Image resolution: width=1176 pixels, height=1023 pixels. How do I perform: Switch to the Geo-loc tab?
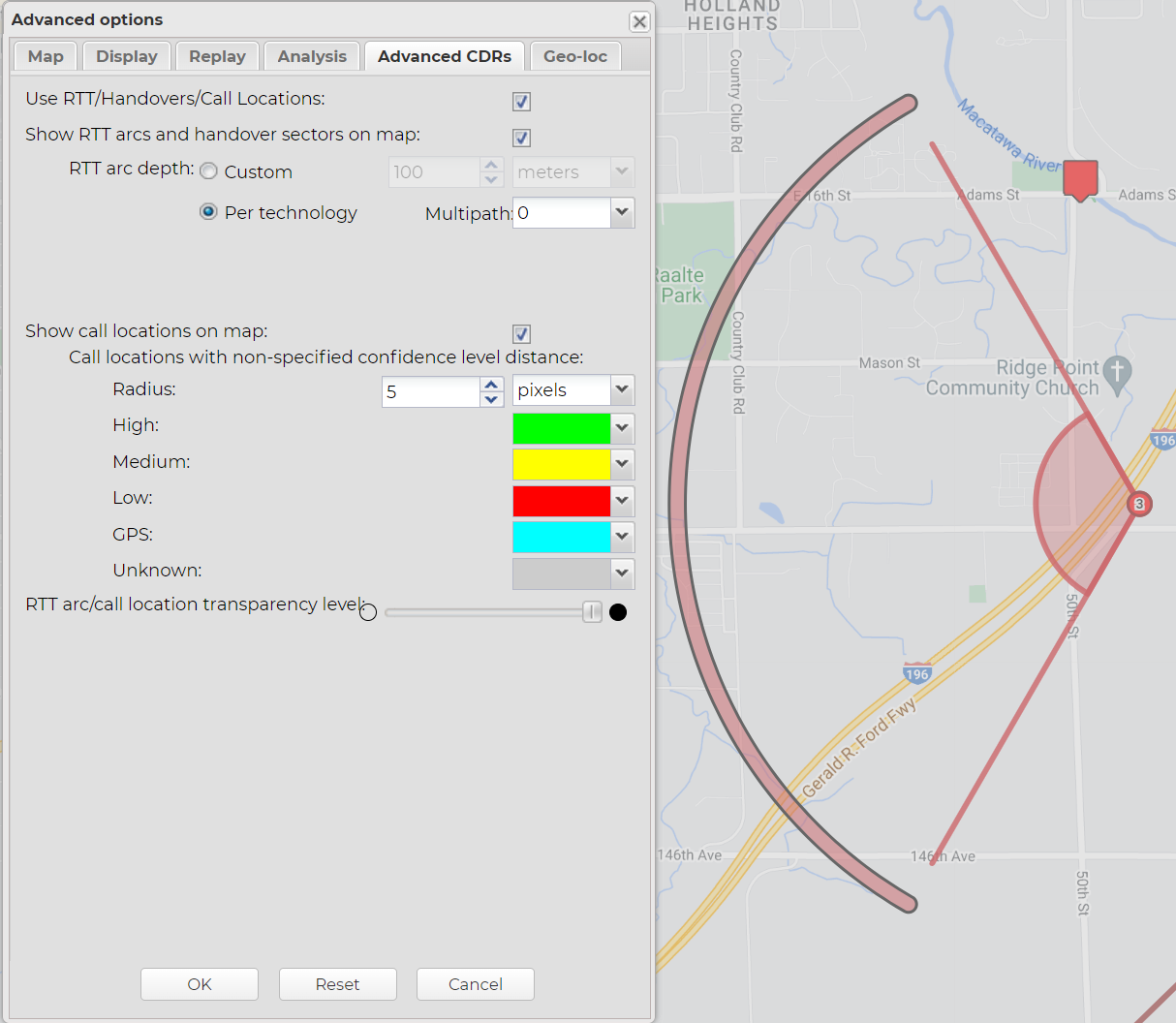tap(574, 56)
